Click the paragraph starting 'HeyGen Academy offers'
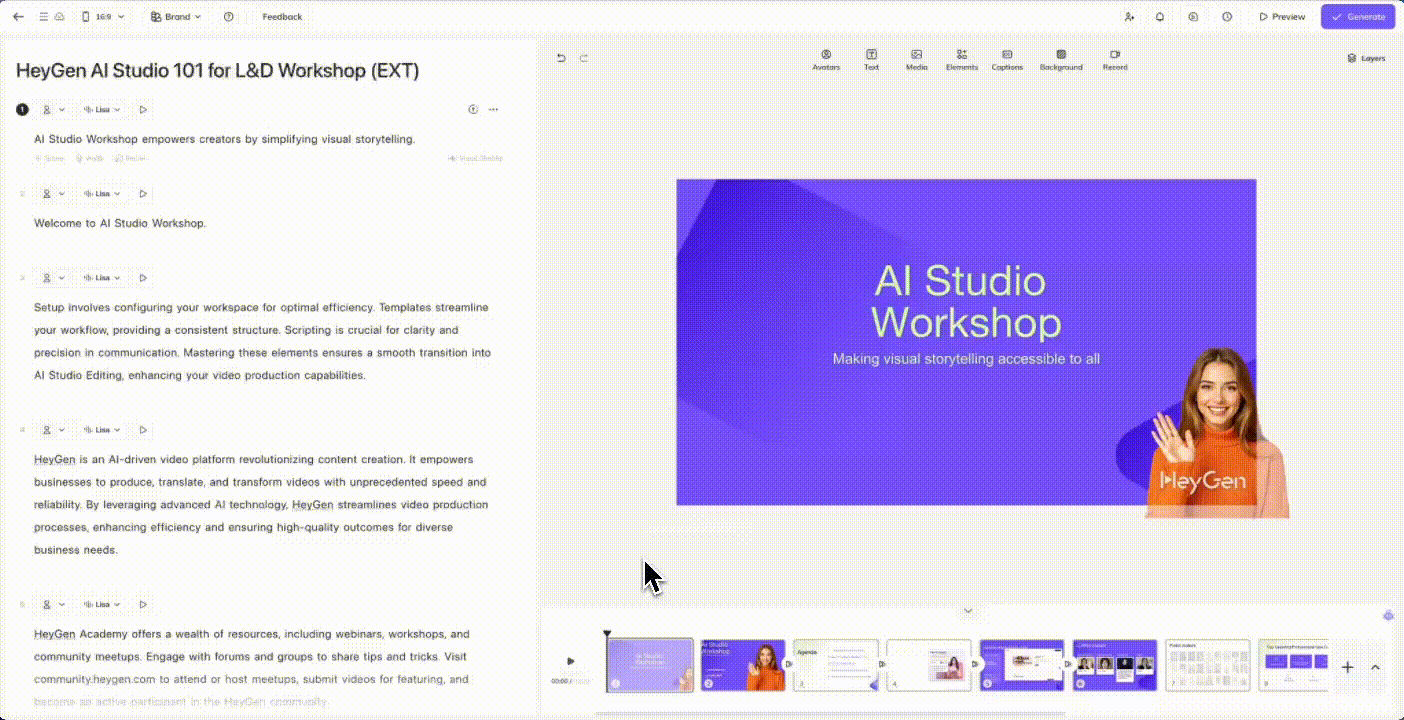The image size is (1404, 720). click(x=252, y=668)
